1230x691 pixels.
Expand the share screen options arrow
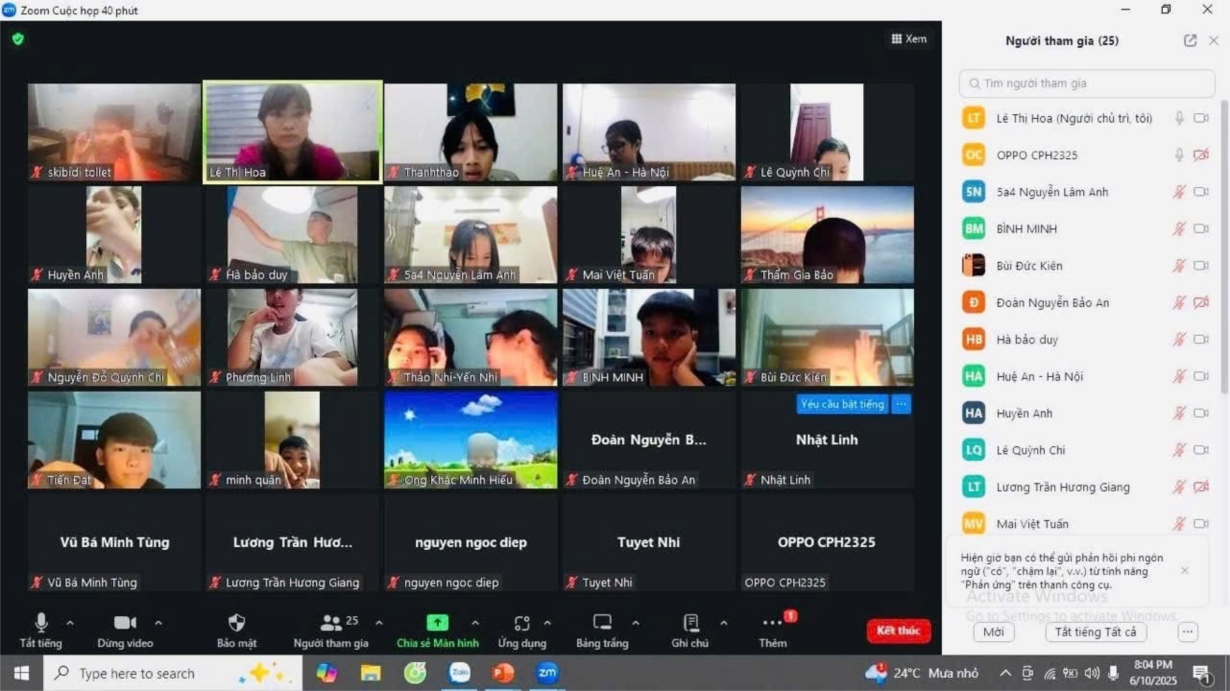point(475,624)
